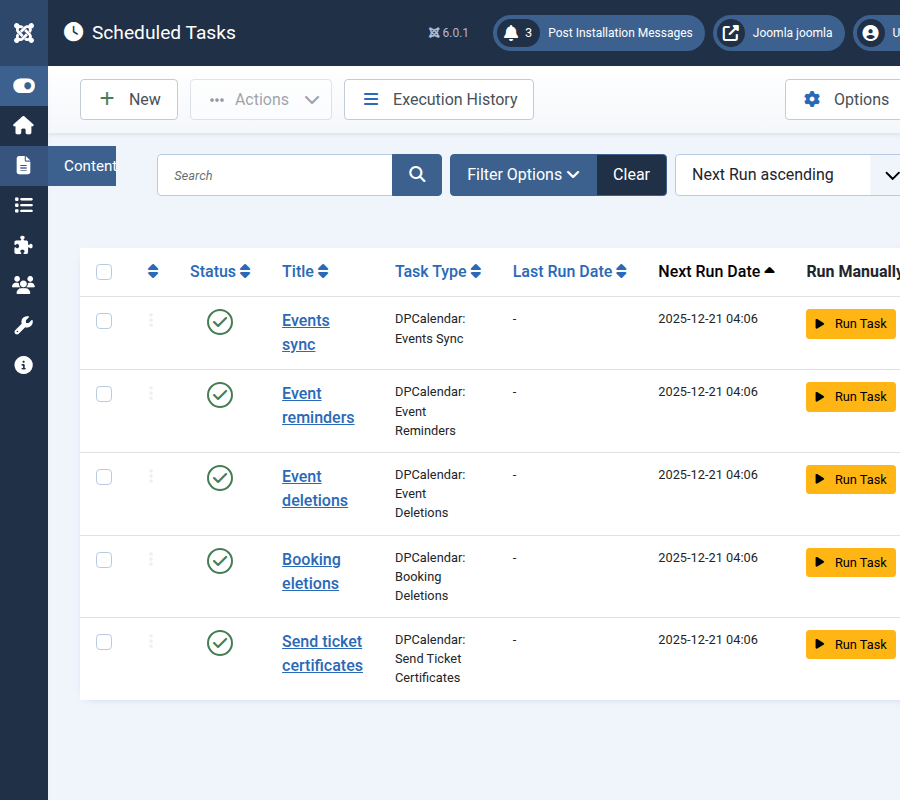Image resolution: width=900 pixels, height=800 pixels.
Task: Open Execution History view
Action: tap(439, 100)
